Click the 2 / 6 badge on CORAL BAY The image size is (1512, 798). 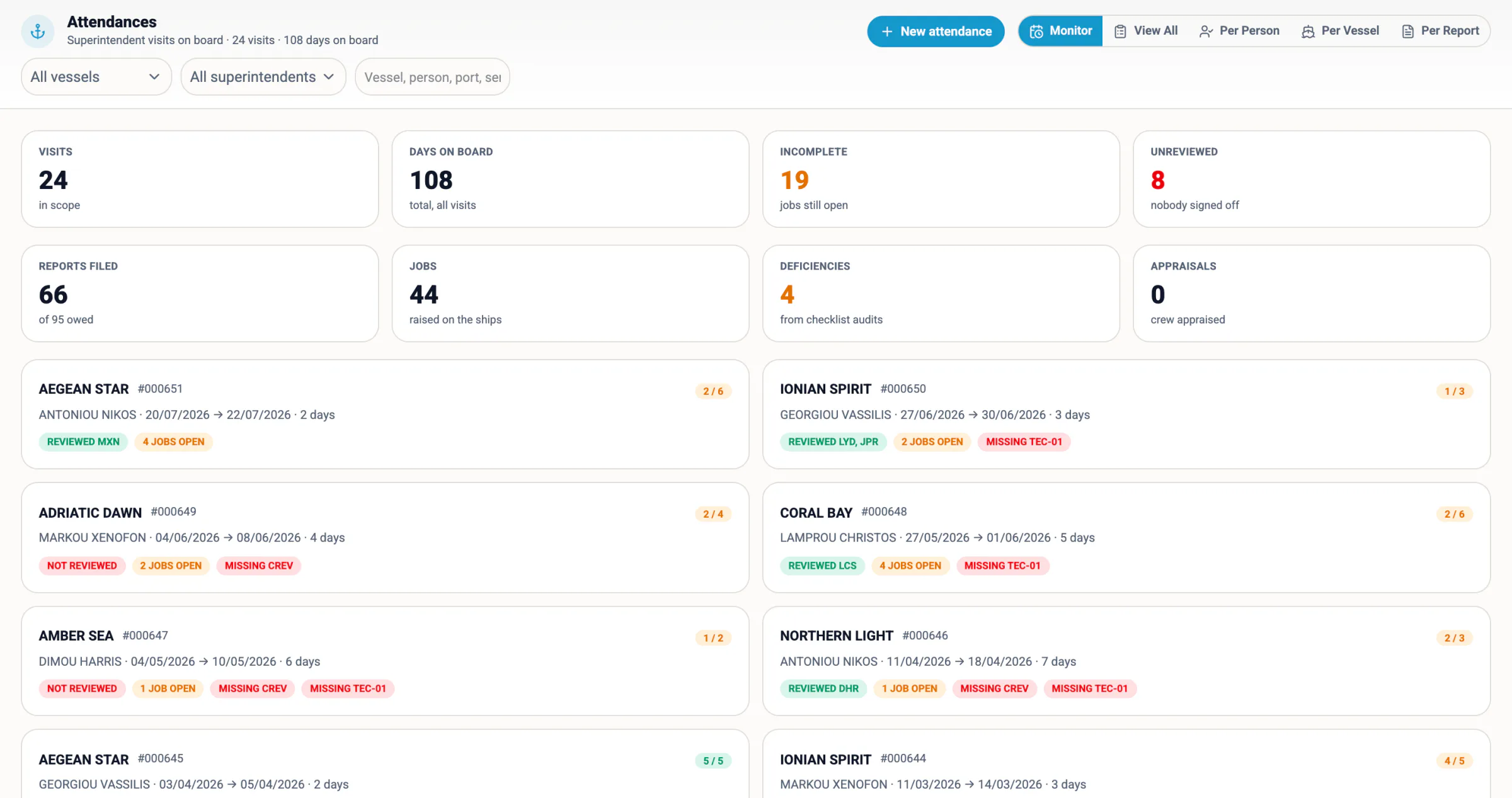[x=1455, y=514]
